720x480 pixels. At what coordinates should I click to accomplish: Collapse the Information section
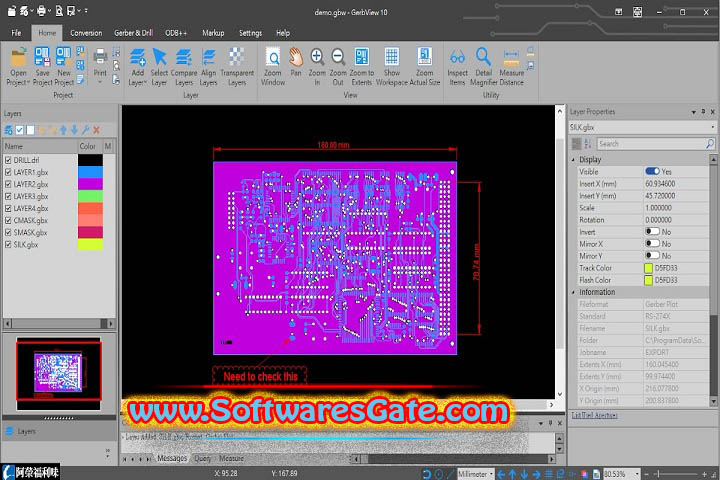click(x=573, y=292)
